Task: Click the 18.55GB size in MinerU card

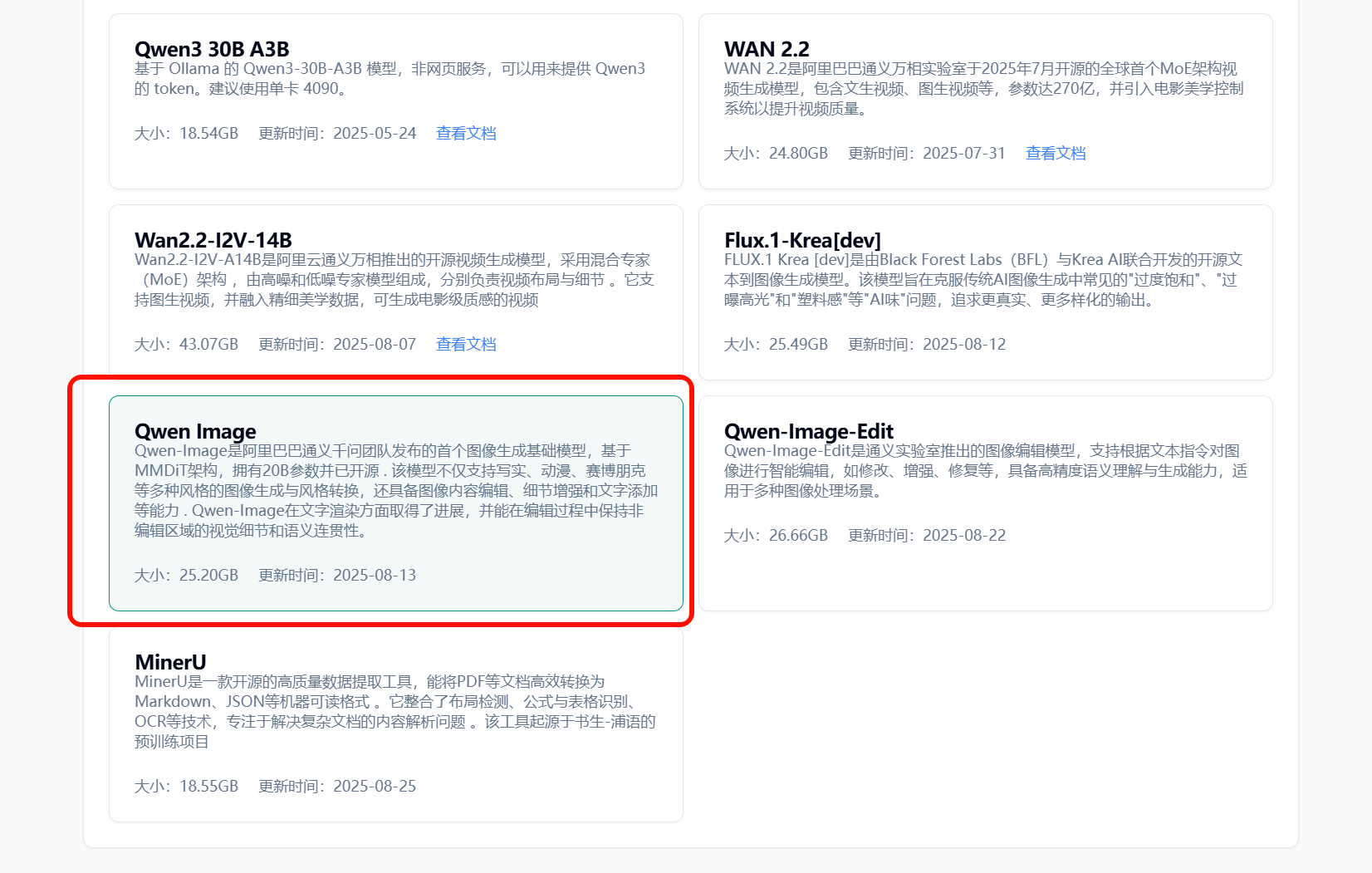Action: coord(208,787)
